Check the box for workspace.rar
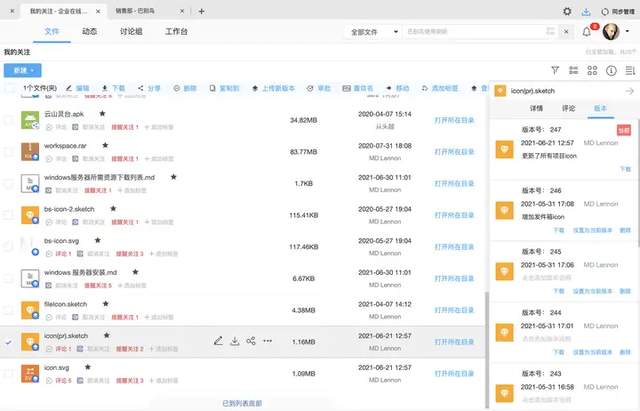This screenshot has width=640, height=411. [9, 151]
